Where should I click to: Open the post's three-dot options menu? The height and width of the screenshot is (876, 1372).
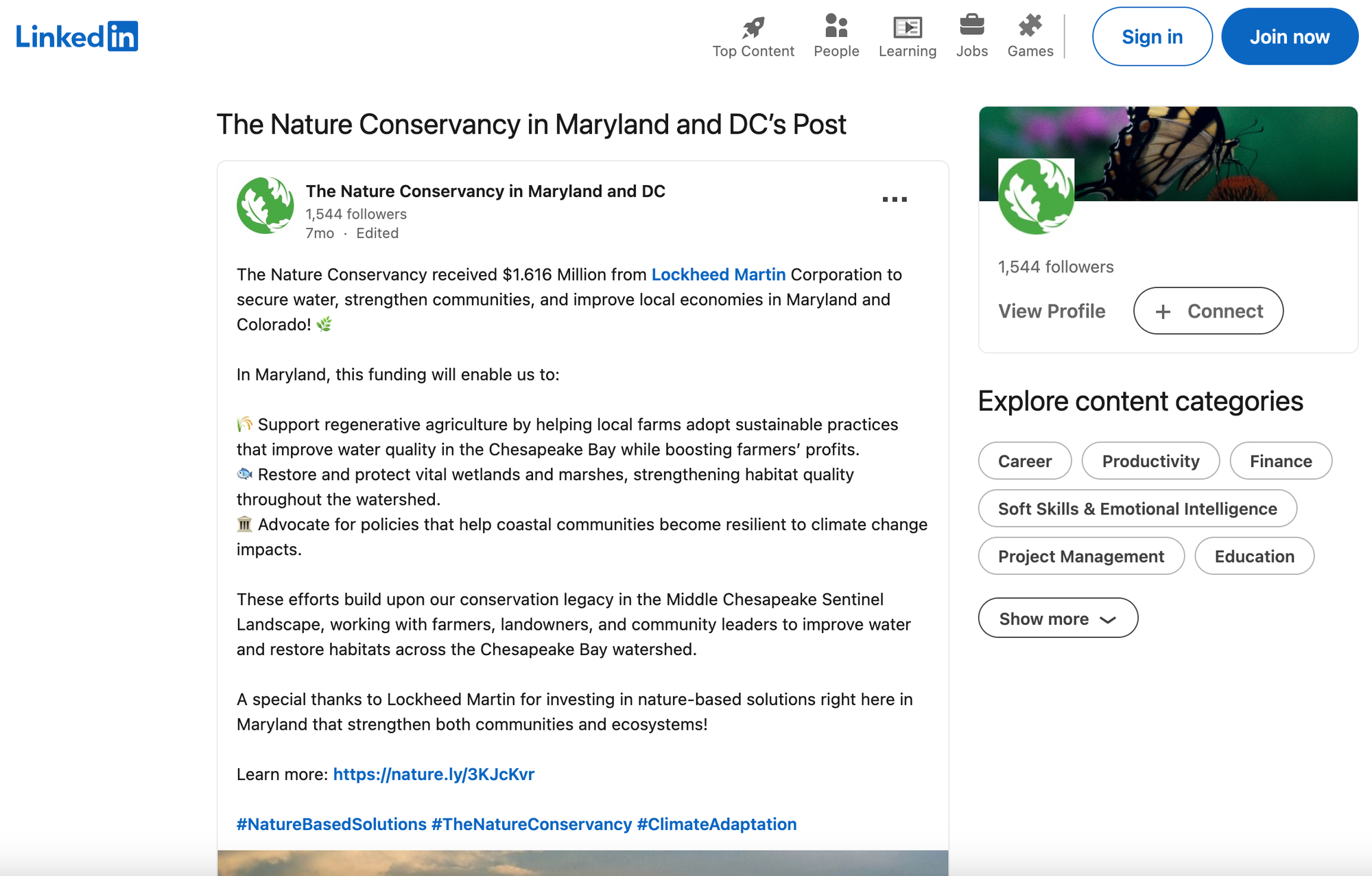pyautogui.click(x=895, y=200)
